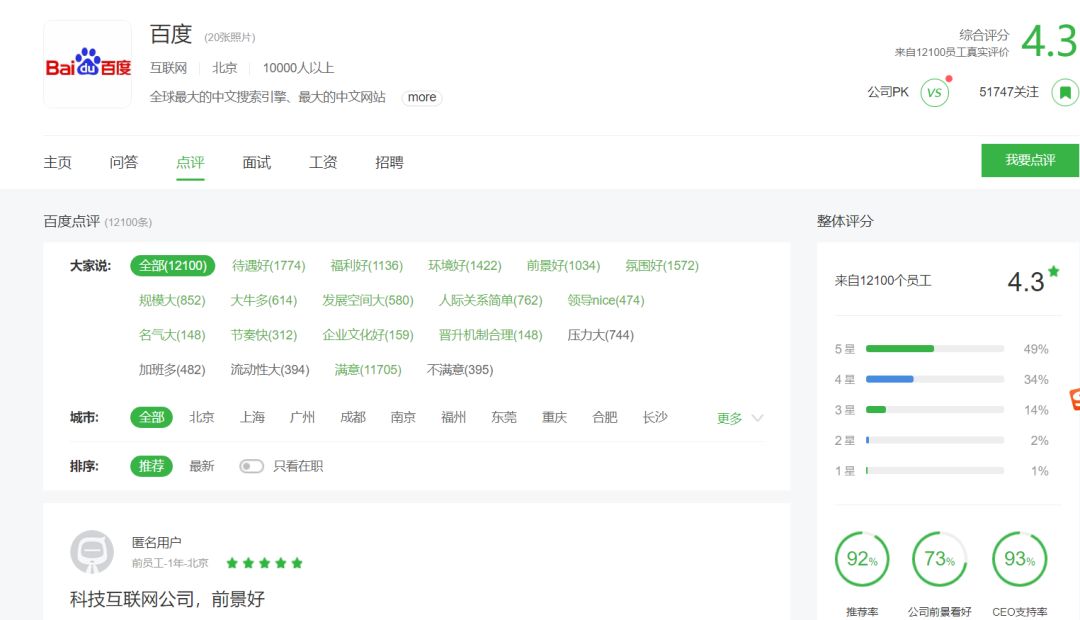Image resolution: width=1080 pixels, height=620 pixels.
Task: Open review titled 科技互联网公司，前景好
Action: point(167,599)
